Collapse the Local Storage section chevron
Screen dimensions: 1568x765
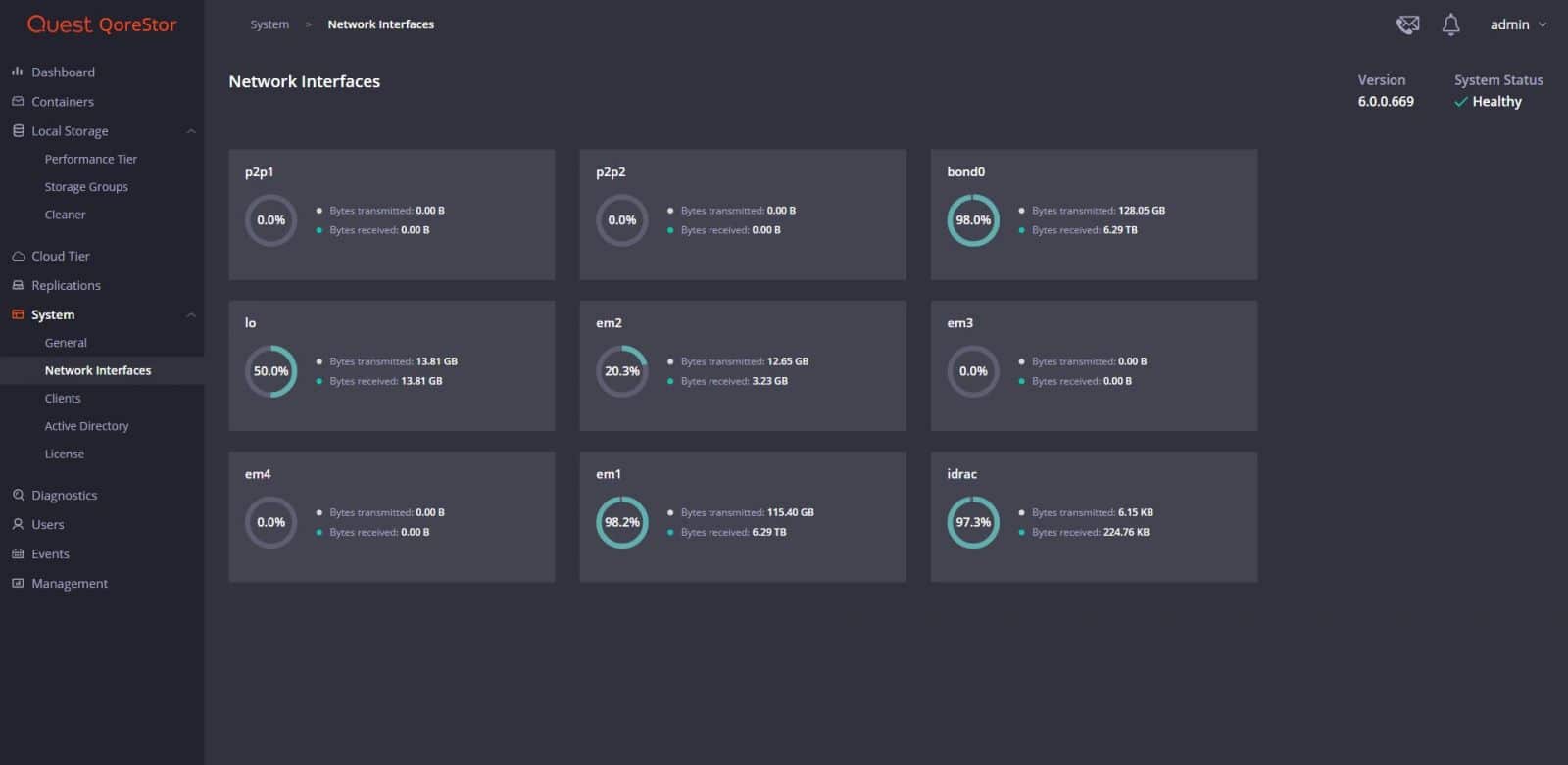tap(191, 131)
